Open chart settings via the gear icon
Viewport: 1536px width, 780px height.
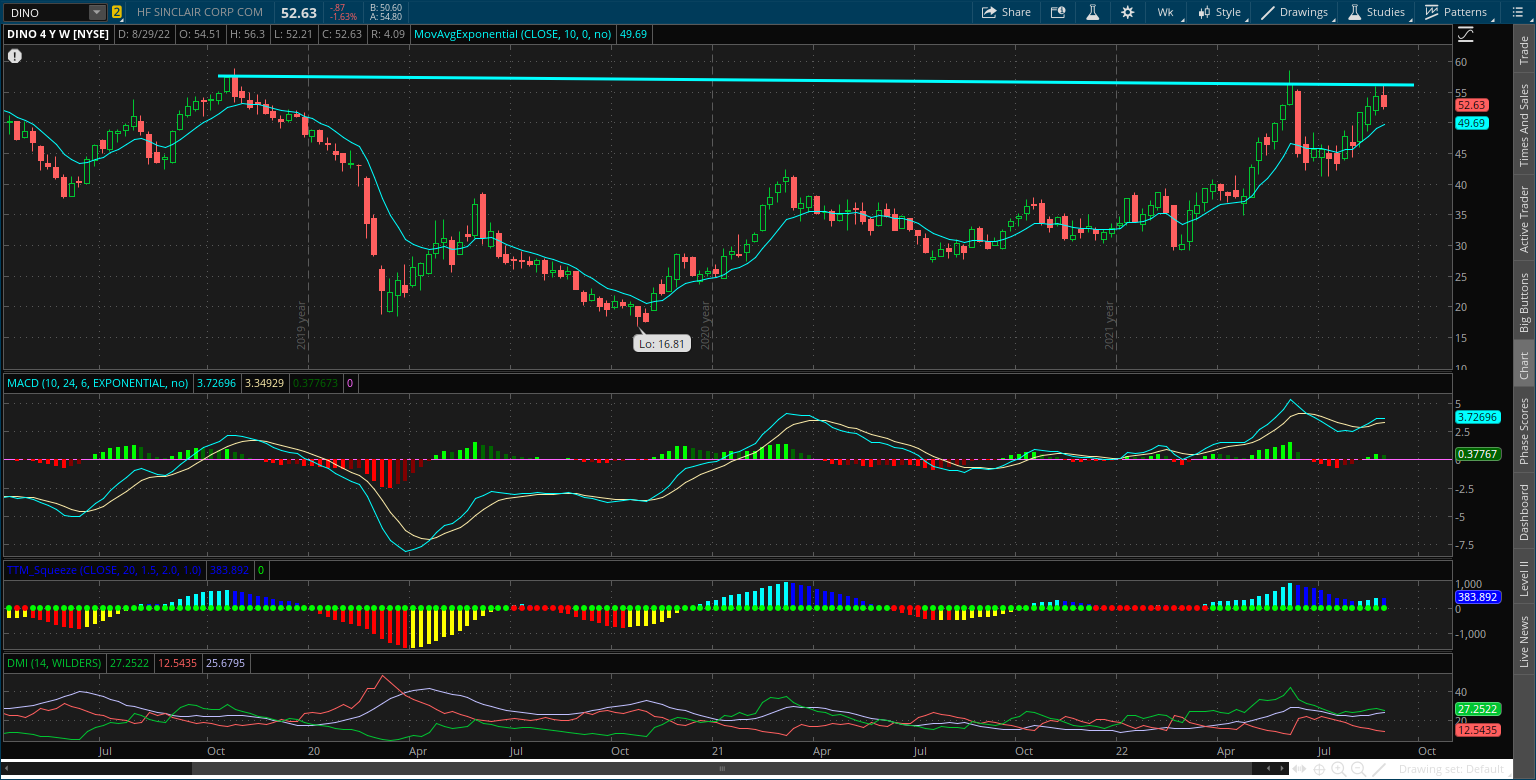click(x=1128, y=12)
